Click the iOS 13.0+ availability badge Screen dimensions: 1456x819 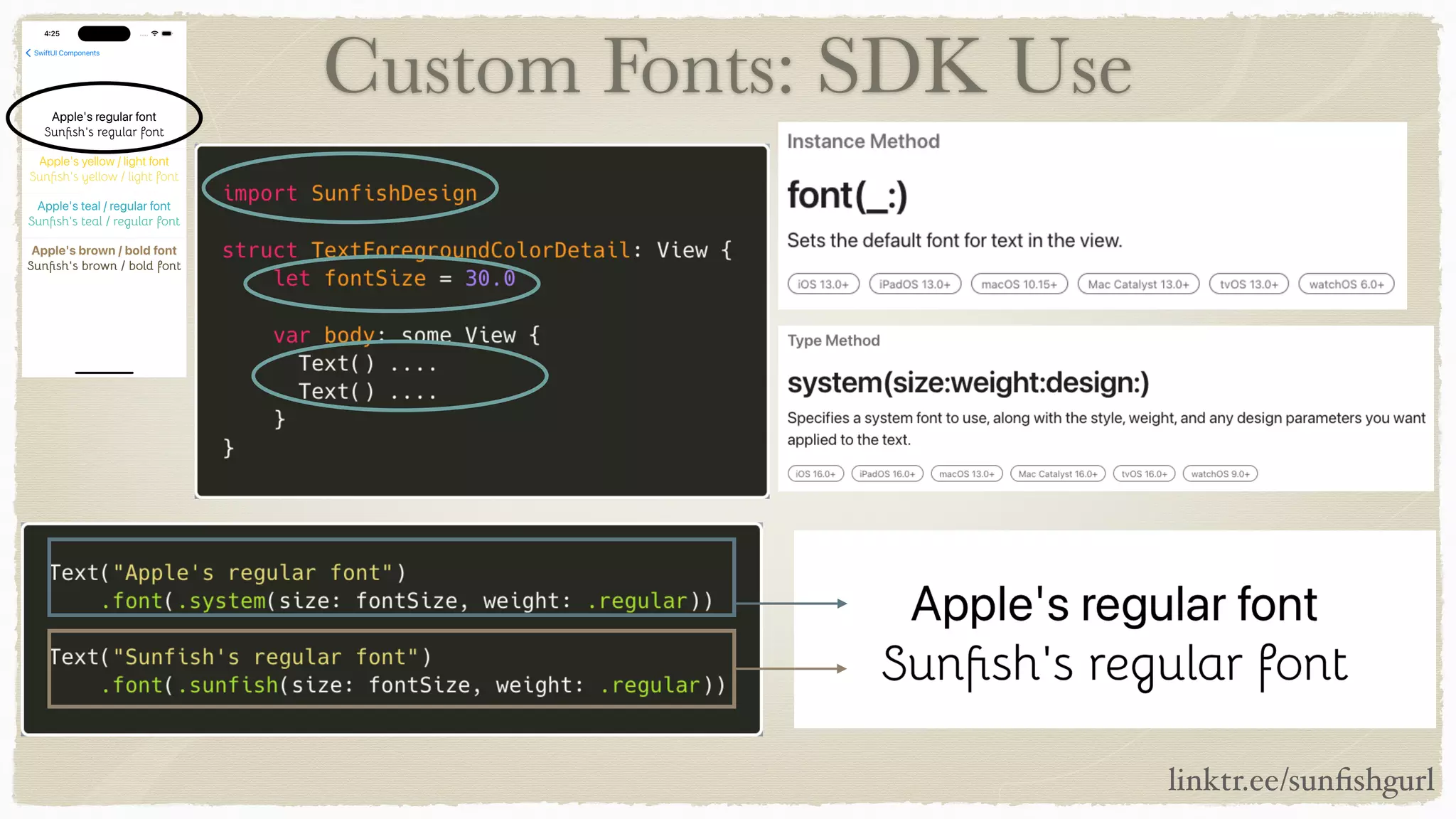(823, 284)
